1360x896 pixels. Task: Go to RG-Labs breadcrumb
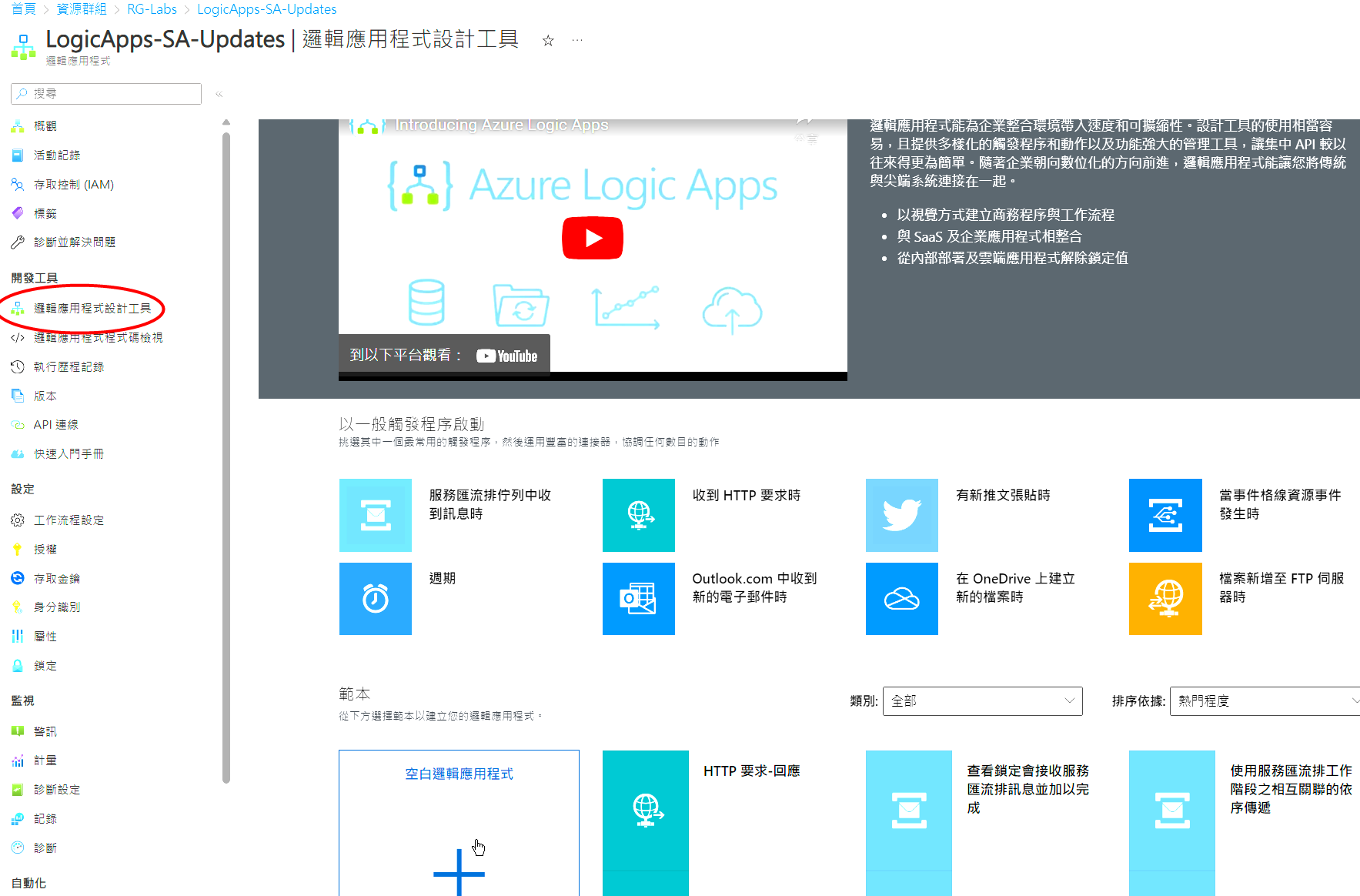coord(152,9)
